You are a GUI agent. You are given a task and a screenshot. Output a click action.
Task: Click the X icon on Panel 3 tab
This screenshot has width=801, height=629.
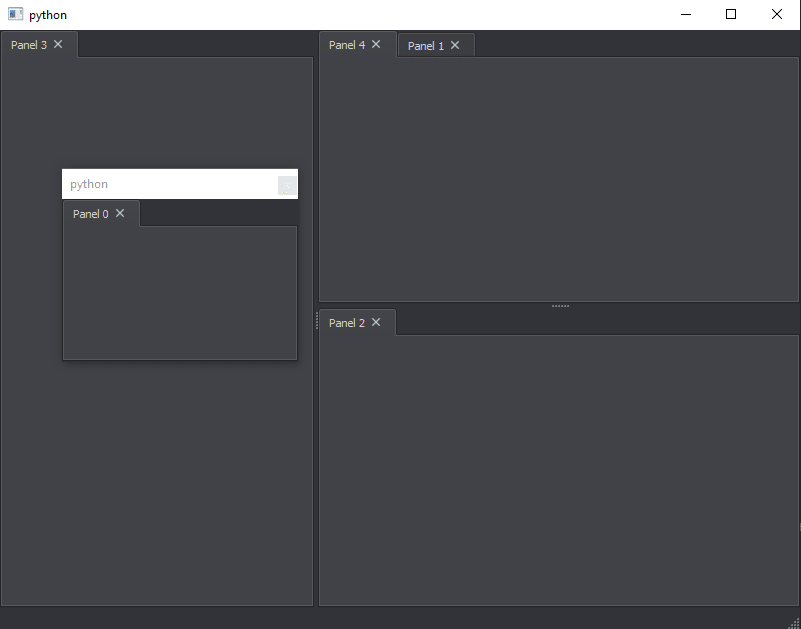tap(58, 44)
